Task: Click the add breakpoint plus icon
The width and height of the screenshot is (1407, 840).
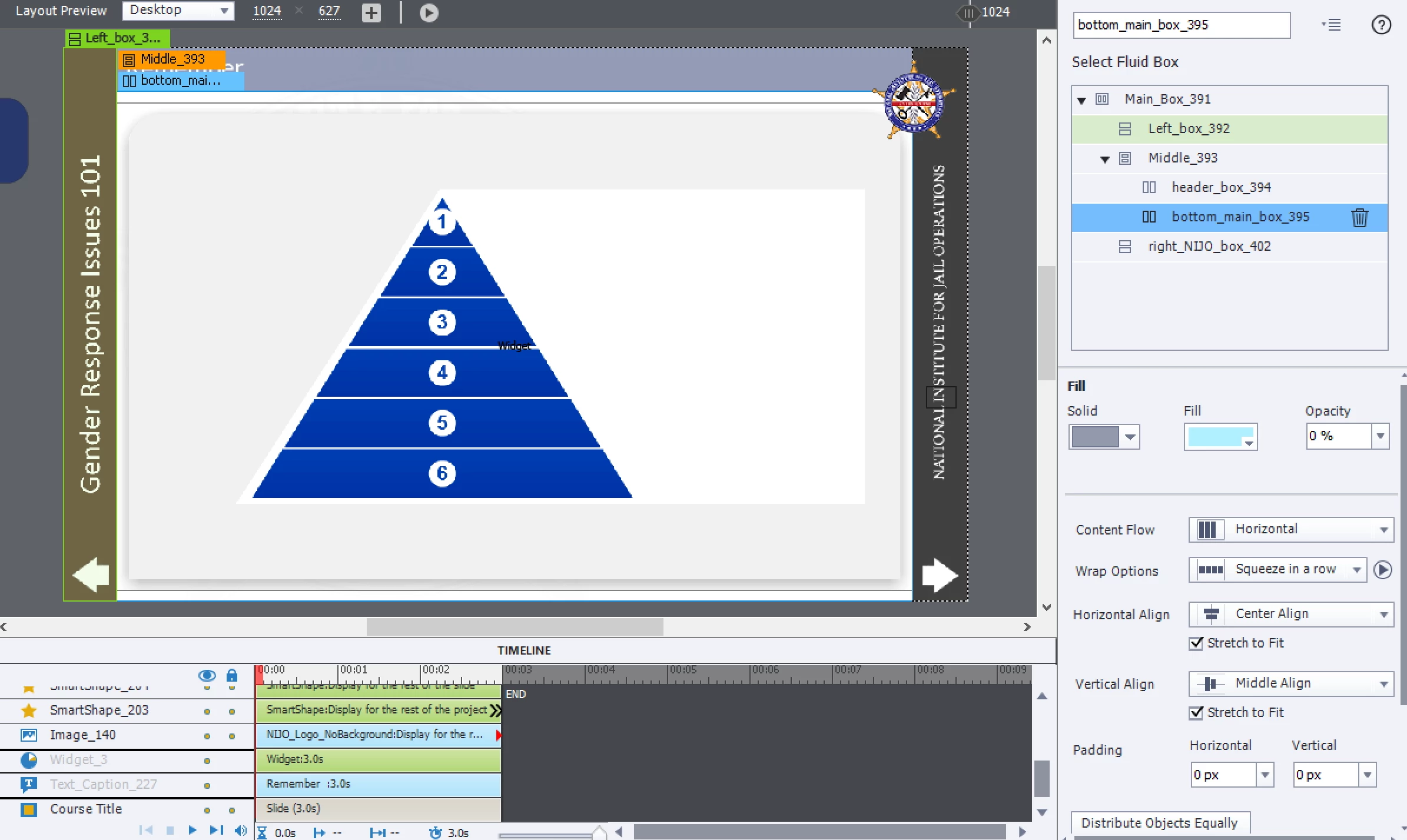Action: [x=371, y=12]
